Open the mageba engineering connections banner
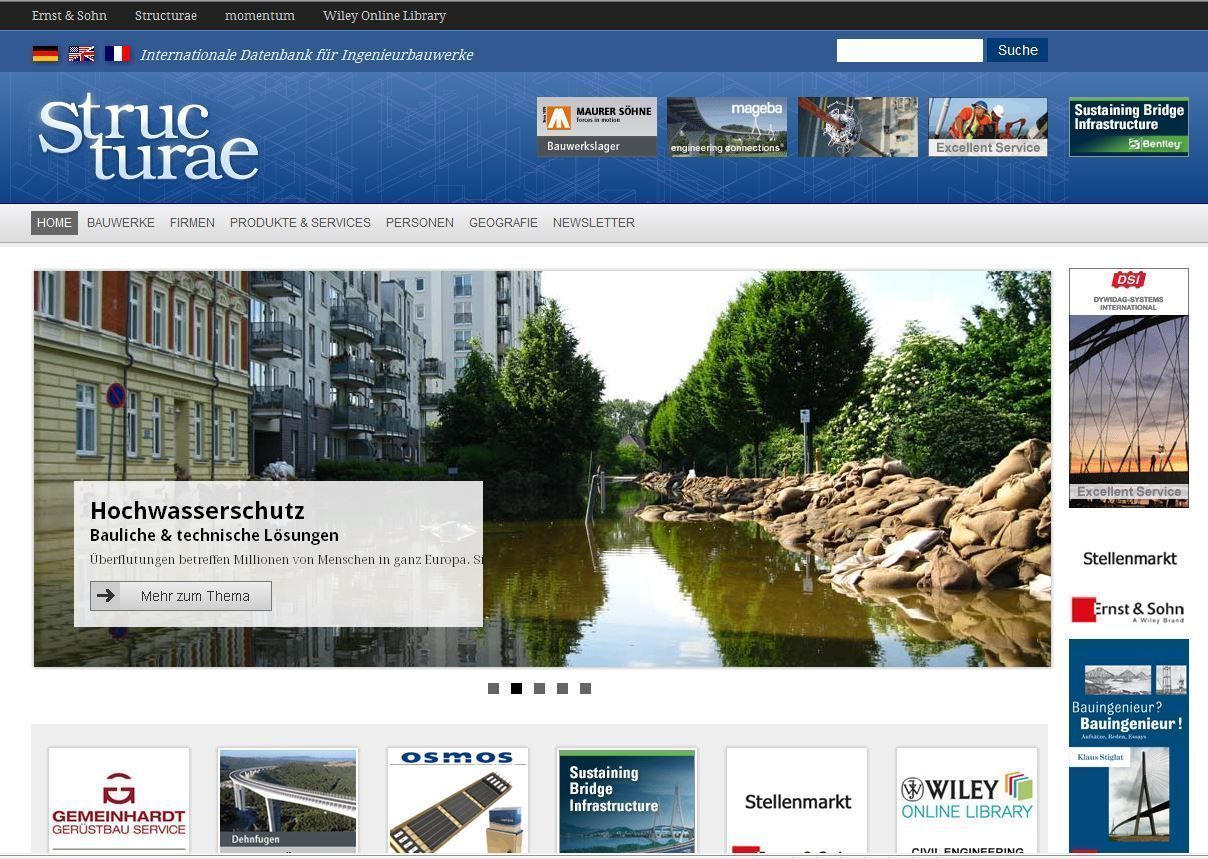The height and width of the screenshot is (859, 1208). coord(726,127)
